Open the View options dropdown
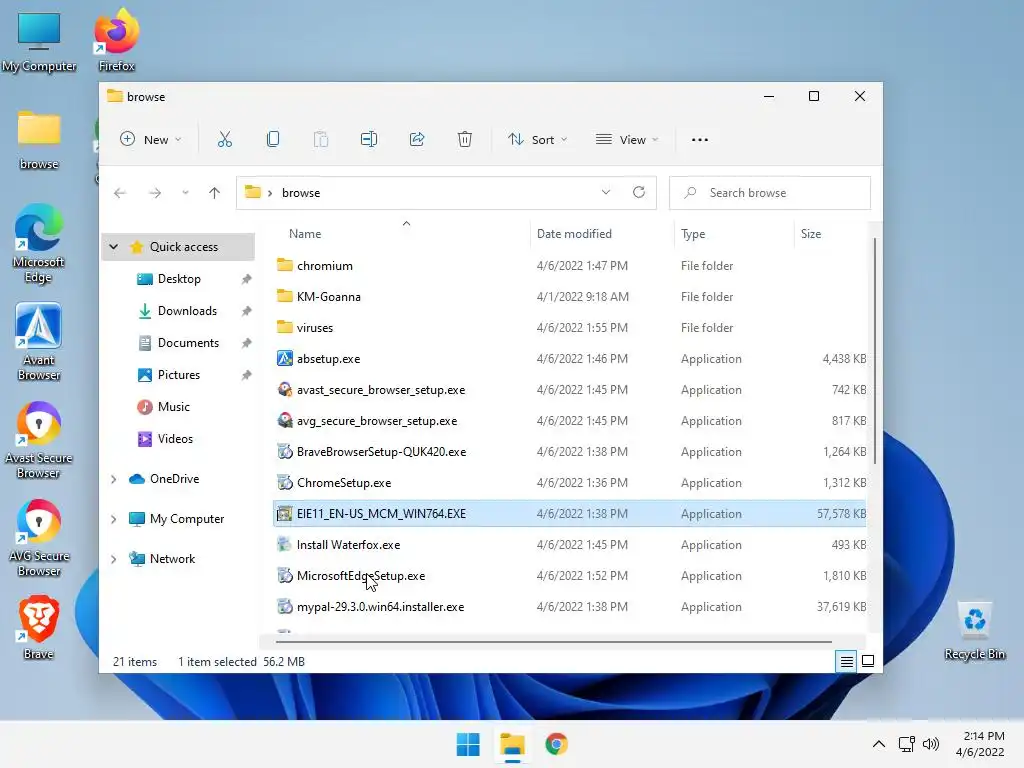This screenshot has height=768, width=1024. click(627, 139)
